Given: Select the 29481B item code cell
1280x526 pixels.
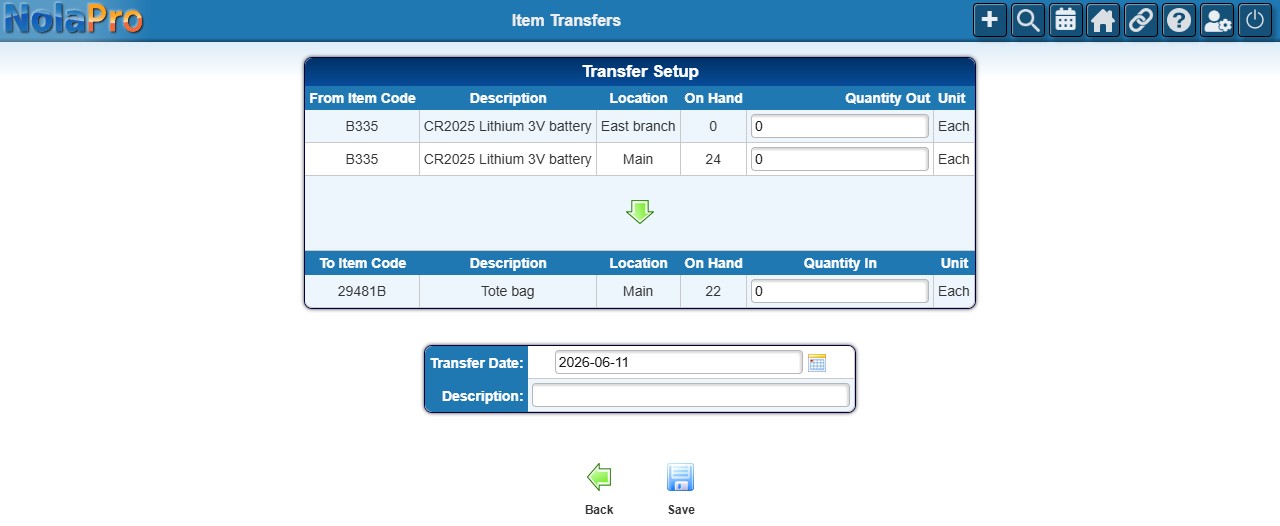Looking at the screenshot, I should click(362, 291).
